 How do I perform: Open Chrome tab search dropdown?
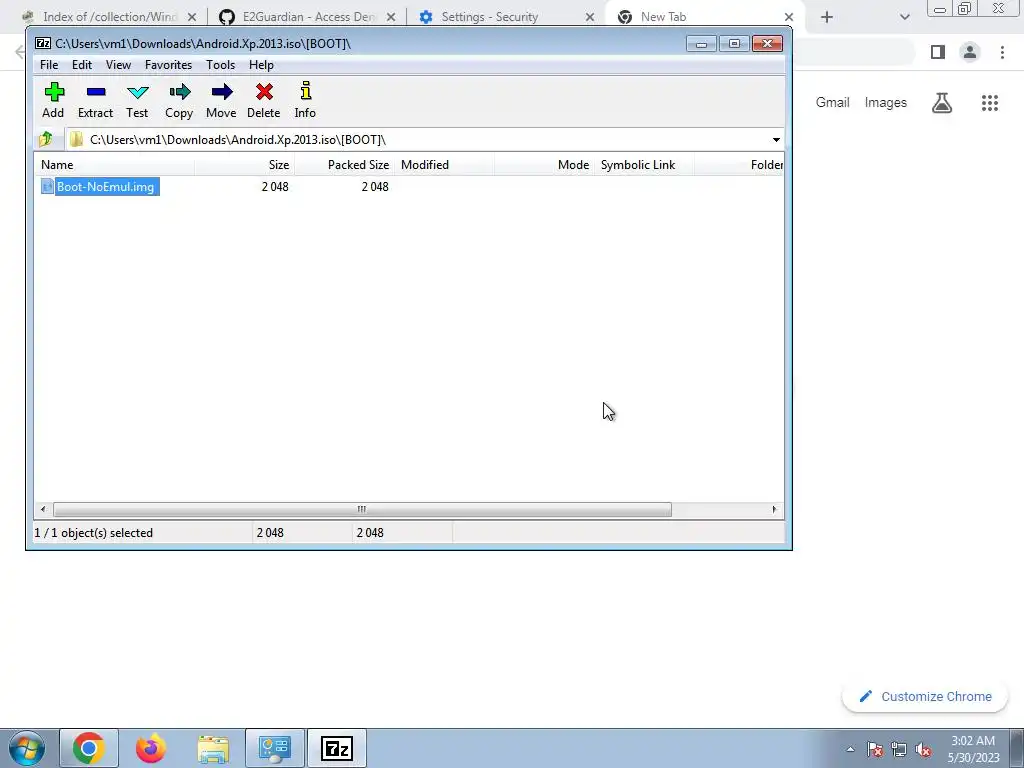click(x=904, y=17)
